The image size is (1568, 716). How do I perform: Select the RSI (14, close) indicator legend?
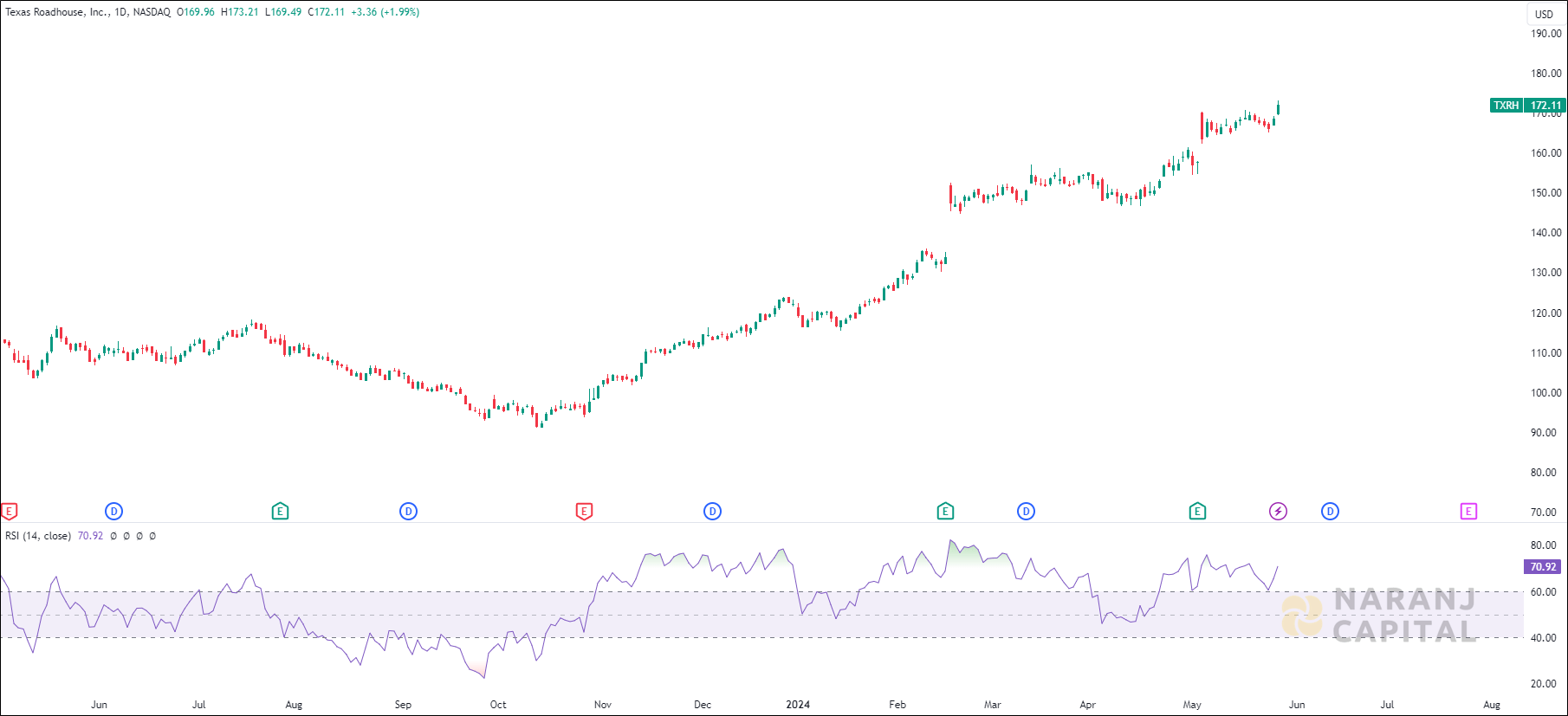pos(38,536)
